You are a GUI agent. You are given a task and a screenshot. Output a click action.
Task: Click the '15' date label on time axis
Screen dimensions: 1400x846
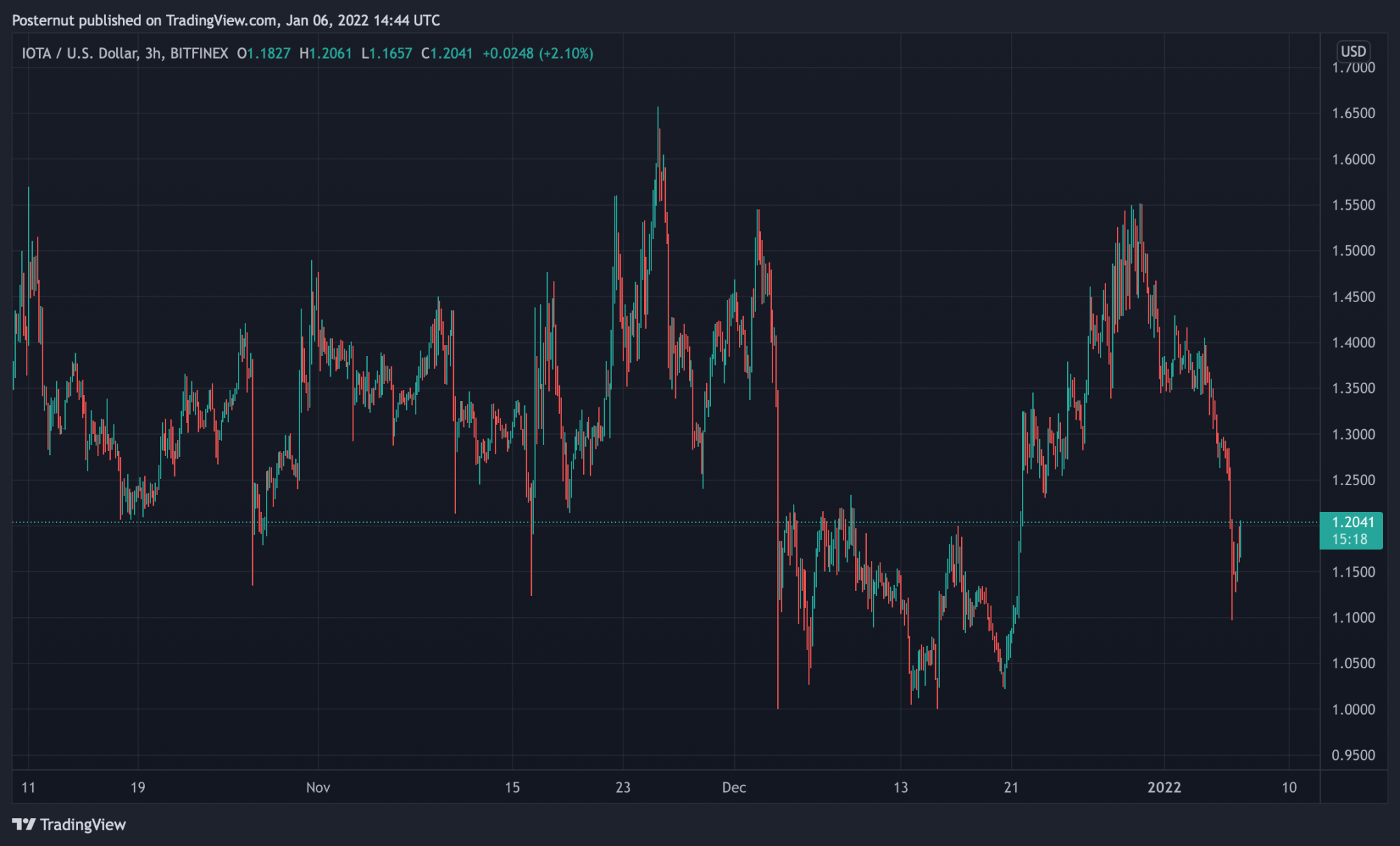[512, 787]
